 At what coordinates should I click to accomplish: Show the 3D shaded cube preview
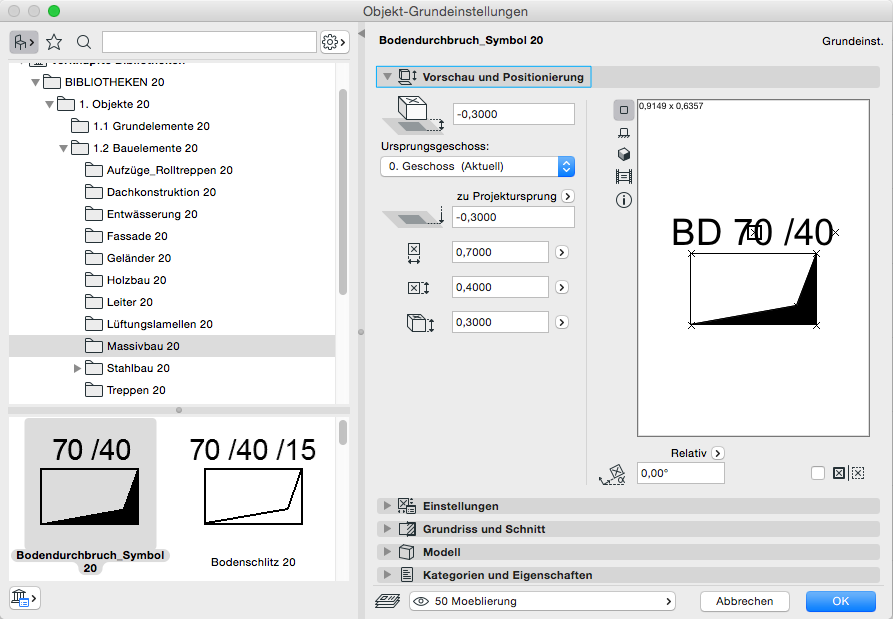pyautogui.click(x=624, y=154)
